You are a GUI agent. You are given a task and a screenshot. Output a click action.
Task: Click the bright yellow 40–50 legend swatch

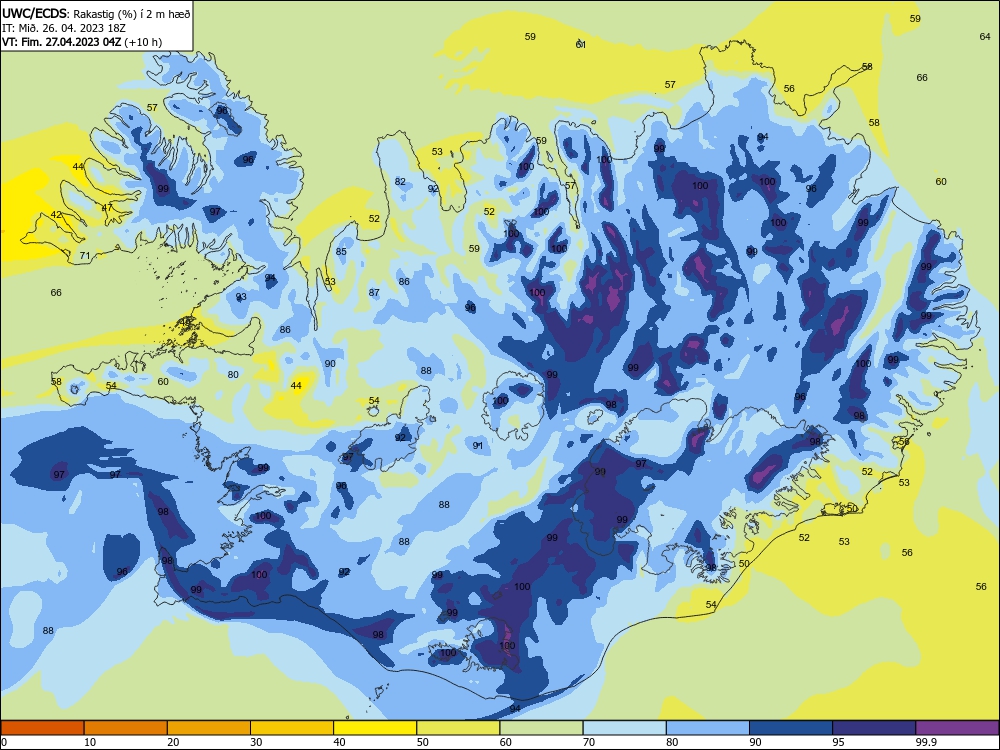coord(375,728)
